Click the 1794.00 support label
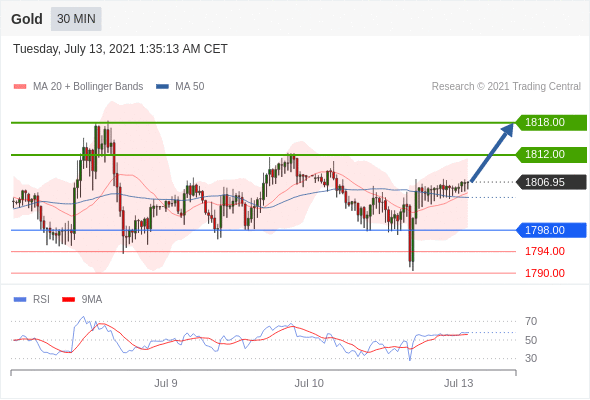The image size is (590, 400). coord(545,251)
